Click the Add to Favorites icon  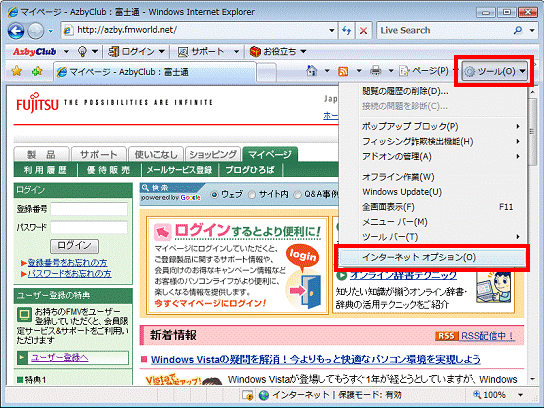pos(37,71)
